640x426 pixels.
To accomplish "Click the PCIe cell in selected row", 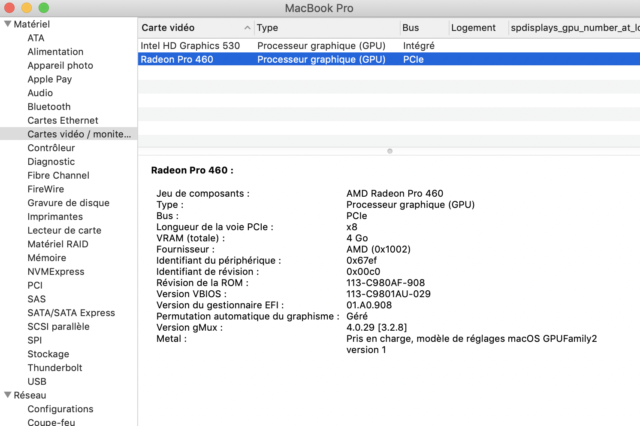I will click(x=413, y=60).
